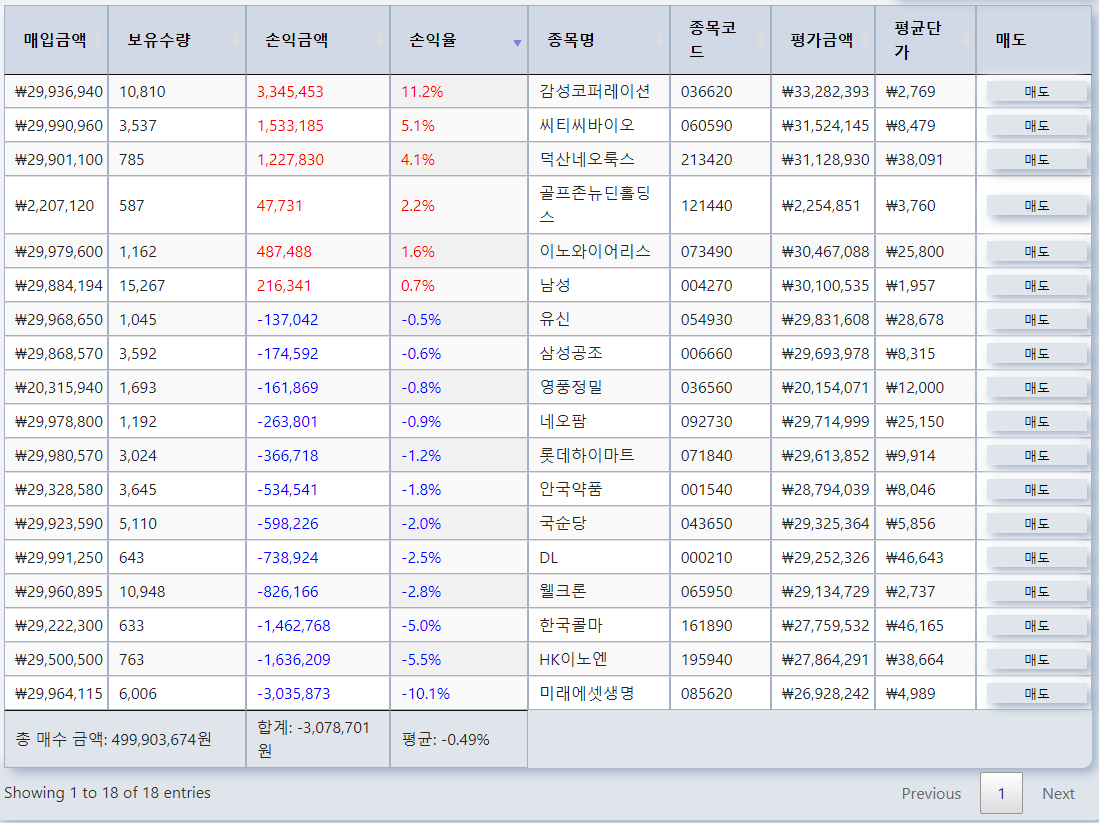Viewport: 1099px width, 823px height.
Task: Click profit value 47,731
Action: [280, 205]
